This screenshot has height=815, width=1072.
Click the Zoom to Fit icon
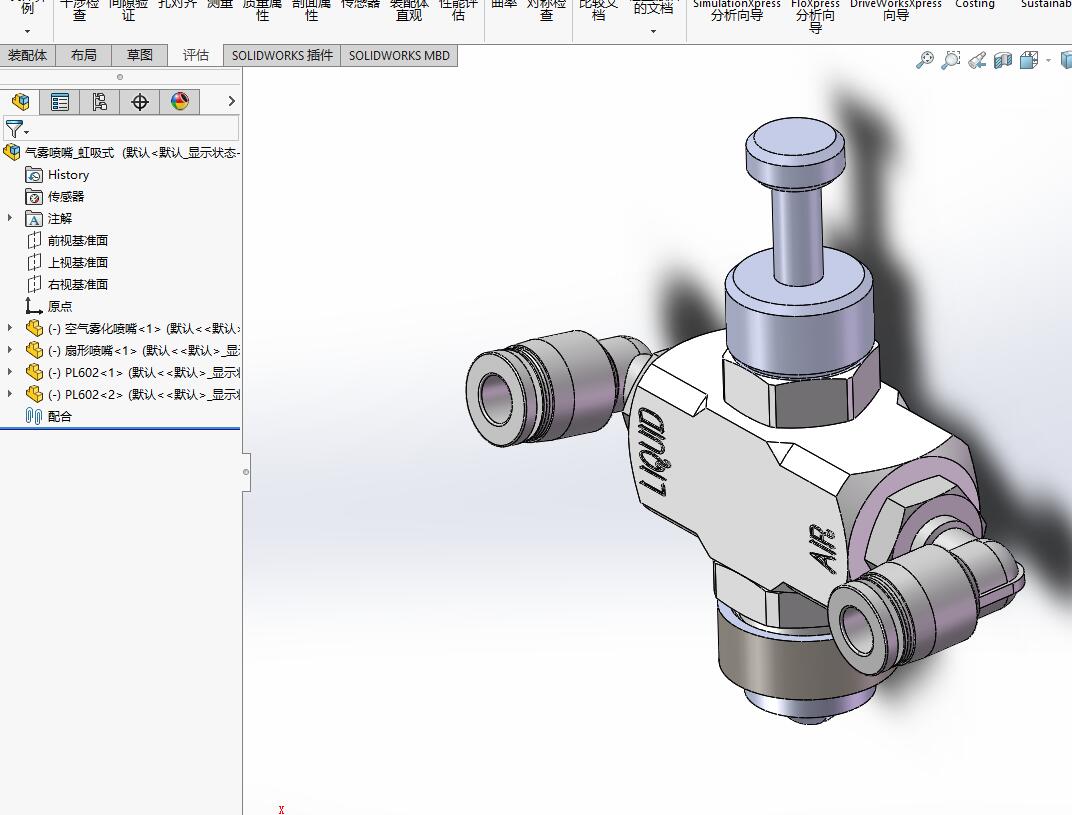[x=924, y=60]
